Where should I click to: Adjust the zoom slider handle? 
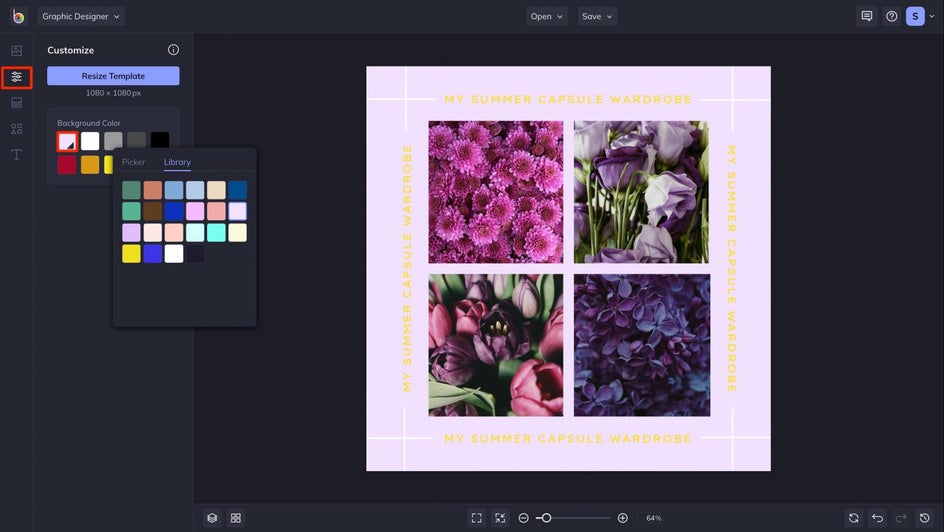(x=546, y=518)
